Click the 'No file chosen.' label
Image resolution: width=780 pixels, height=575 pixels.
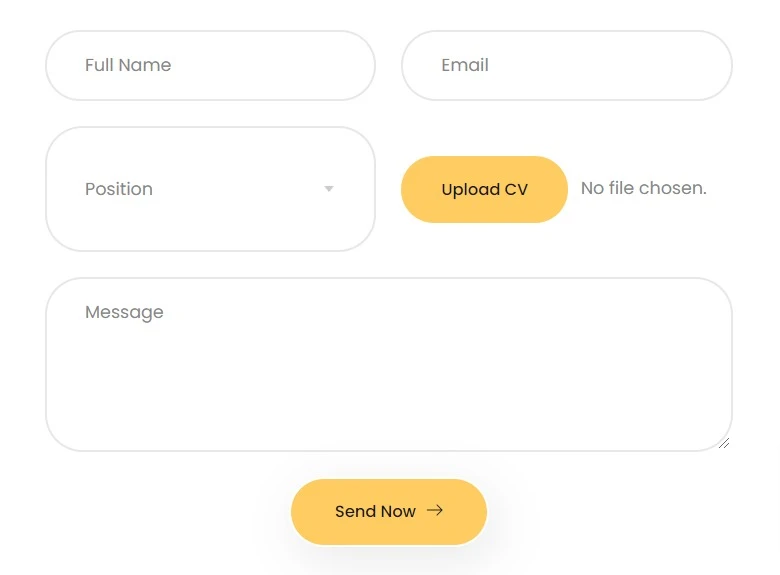coord(644,188)
